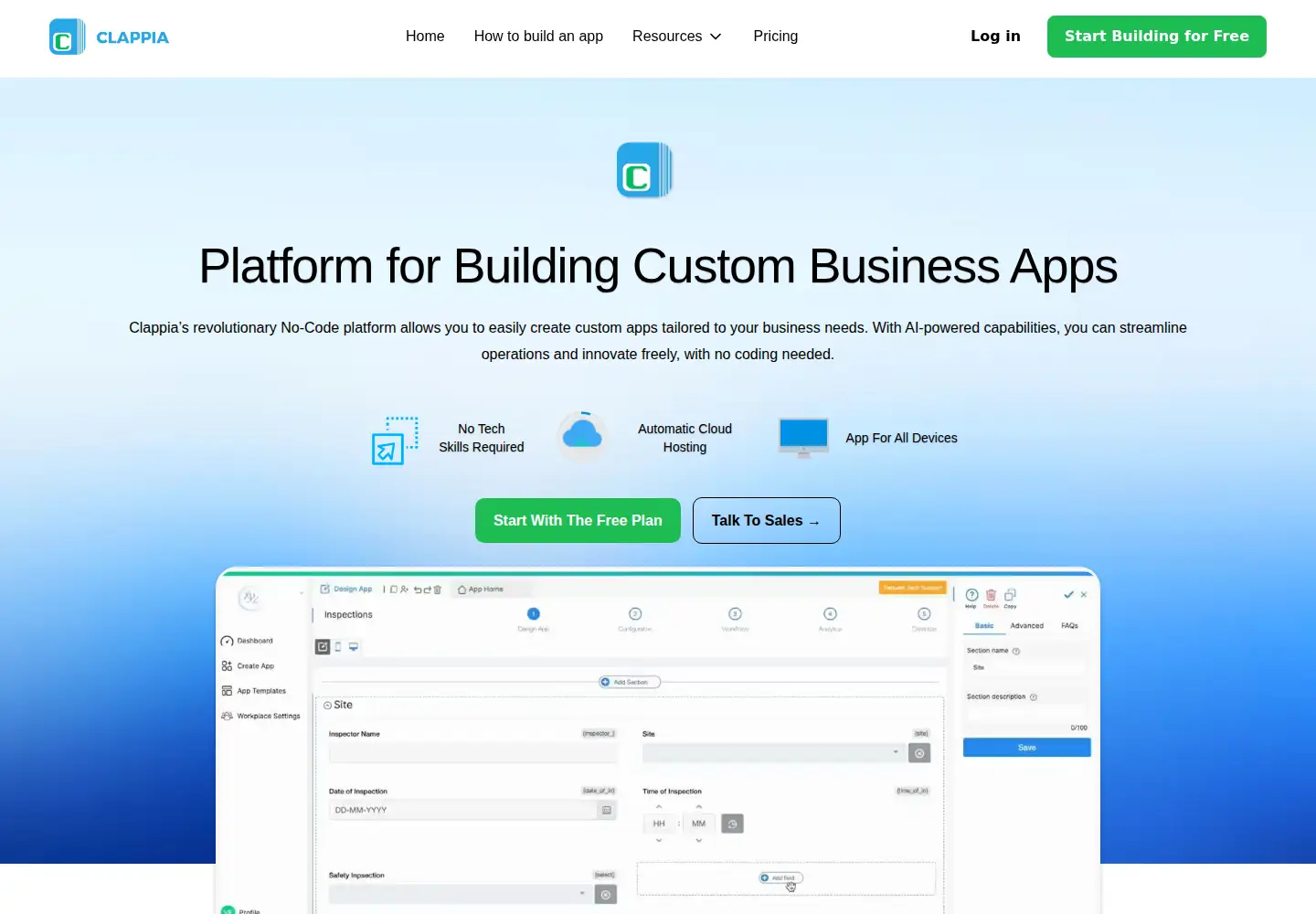Close the preview side panel with the X
This screenshot has width=1316, height=914.
coord(1084,594)
